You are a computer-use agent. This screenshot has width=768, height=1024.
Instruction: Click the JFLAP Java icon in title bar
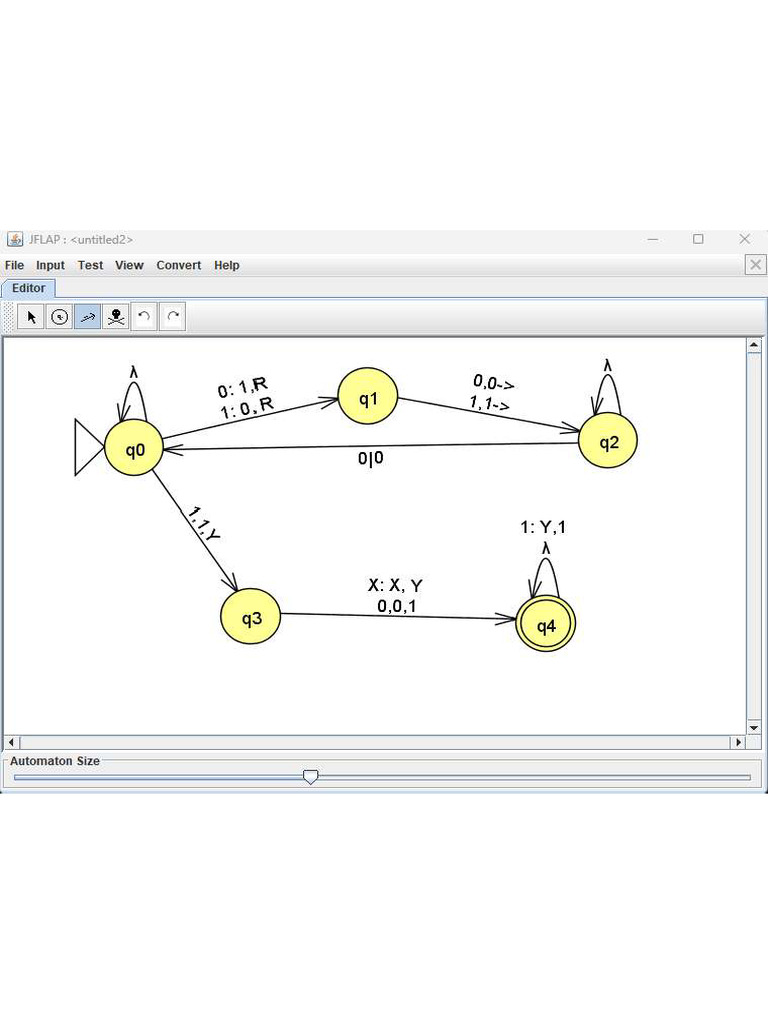pos(14,239)
